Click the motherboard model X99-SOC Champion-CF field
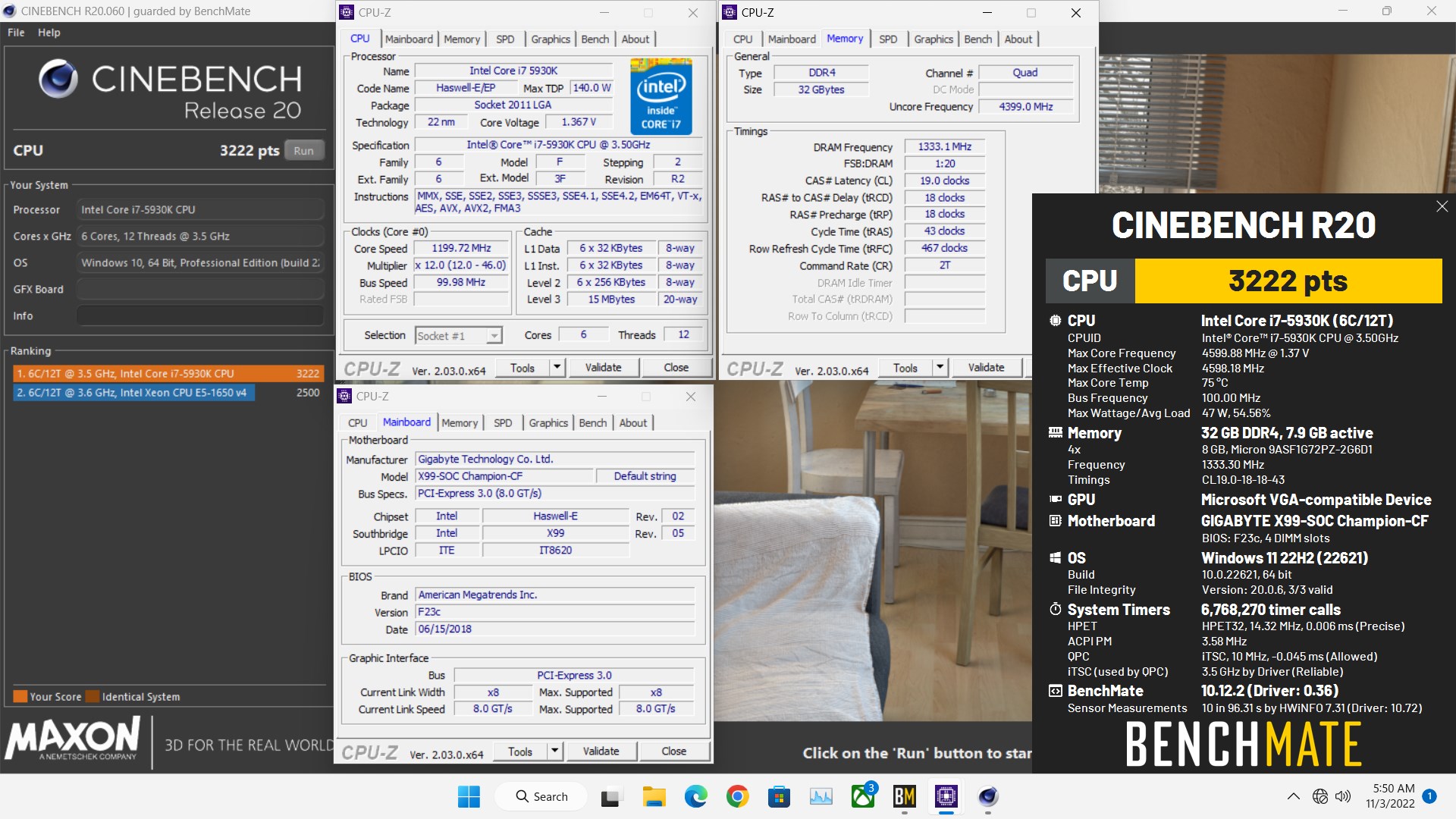1456x819 pixels. 505,476
